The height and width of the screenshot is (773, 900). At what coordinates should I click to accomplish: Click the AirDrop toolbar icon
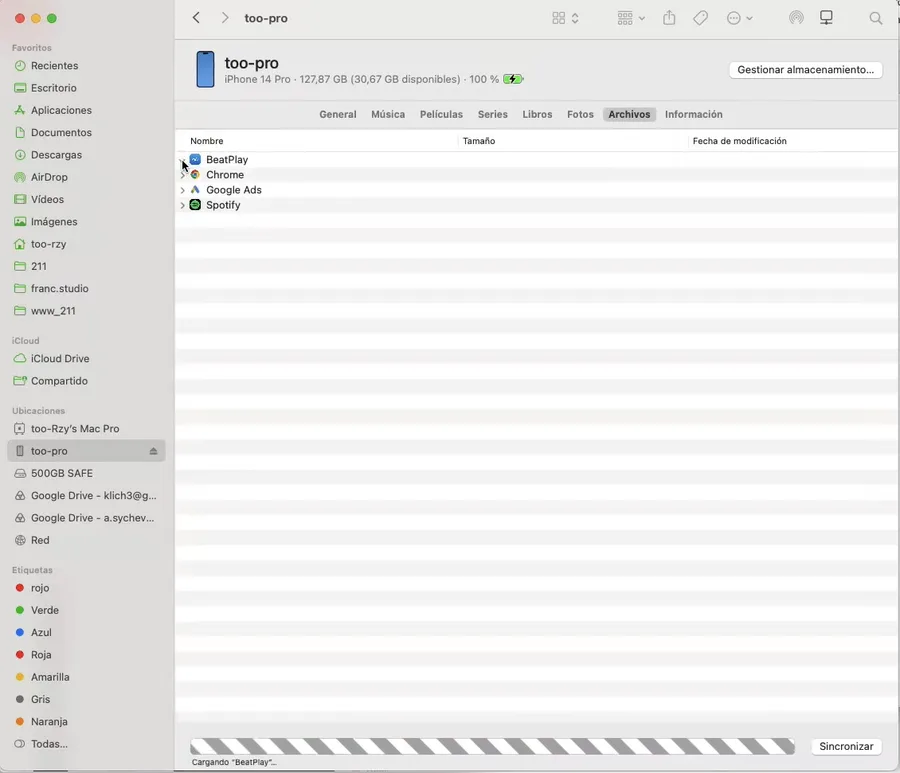click(x=796, y=18)
